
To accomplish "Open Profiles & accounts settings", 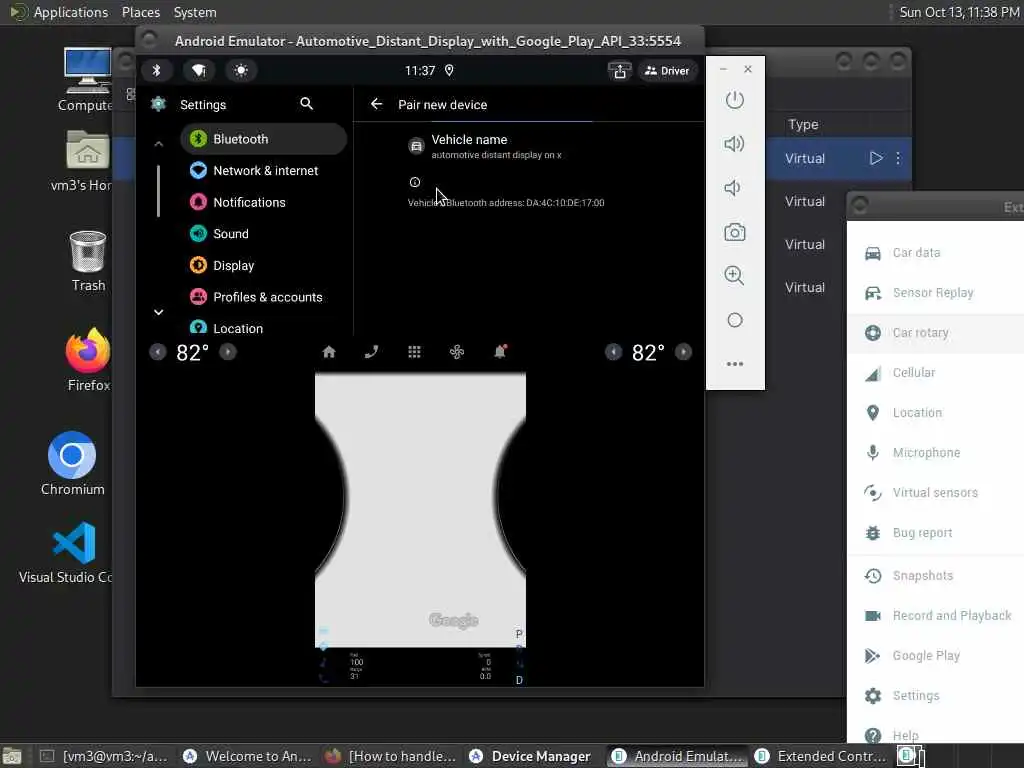I will point(263,297).
